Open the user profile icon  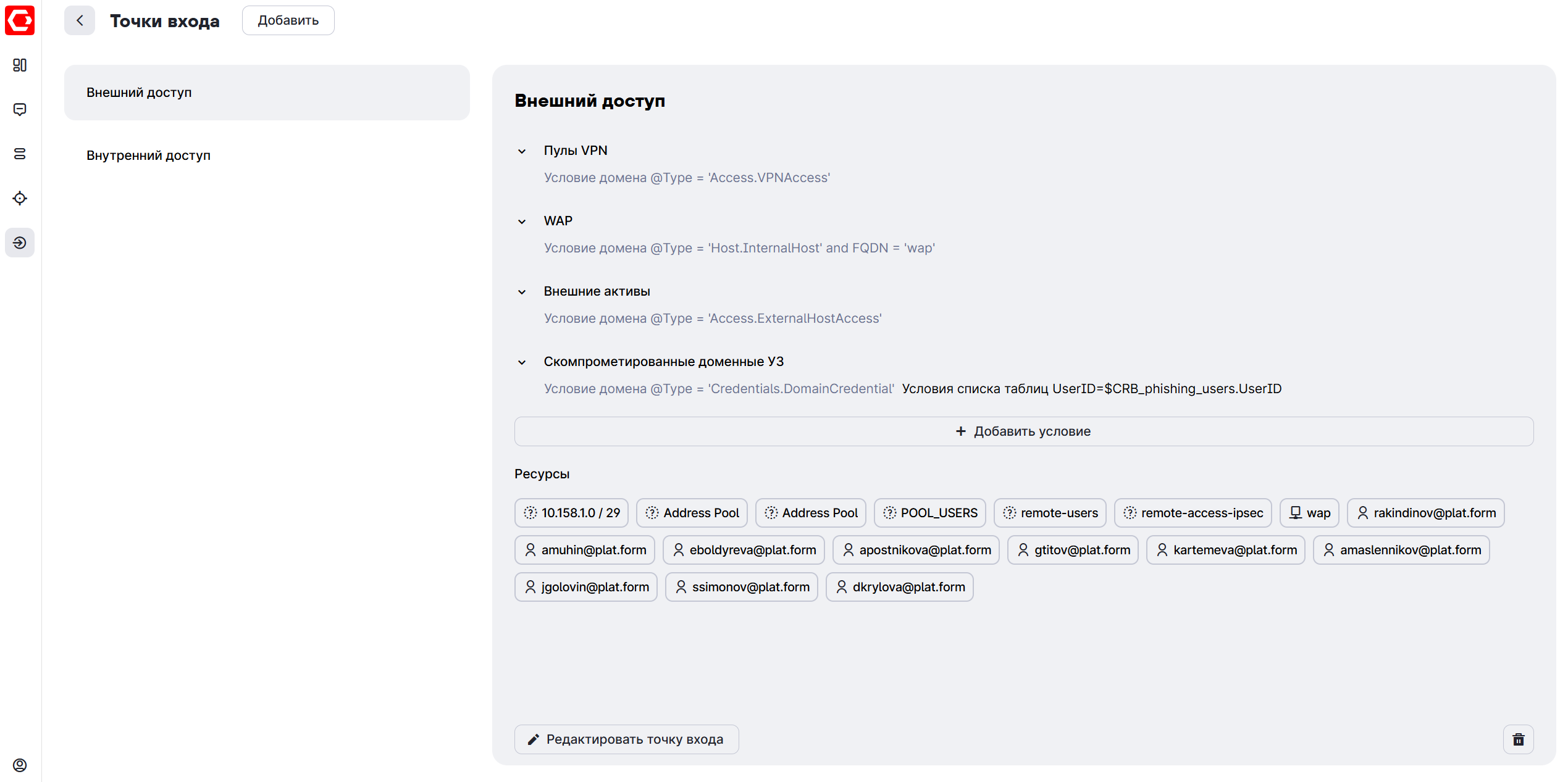(20, 765)
